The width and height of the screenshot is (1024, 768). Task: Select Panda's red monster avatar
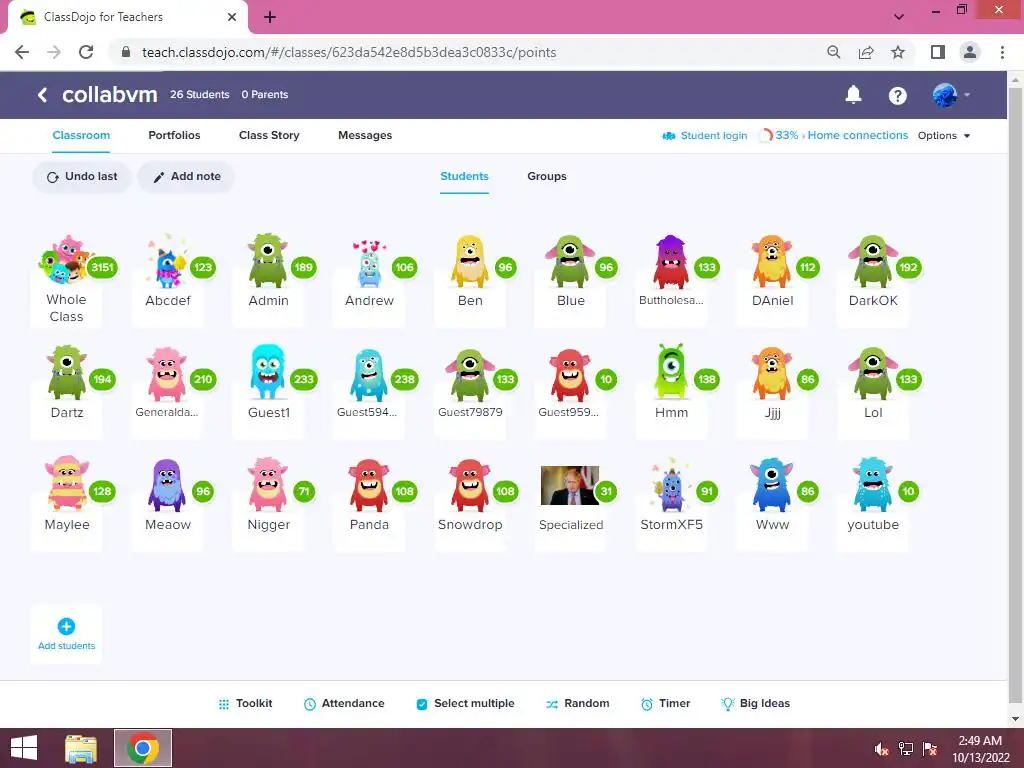click(369, 485)
